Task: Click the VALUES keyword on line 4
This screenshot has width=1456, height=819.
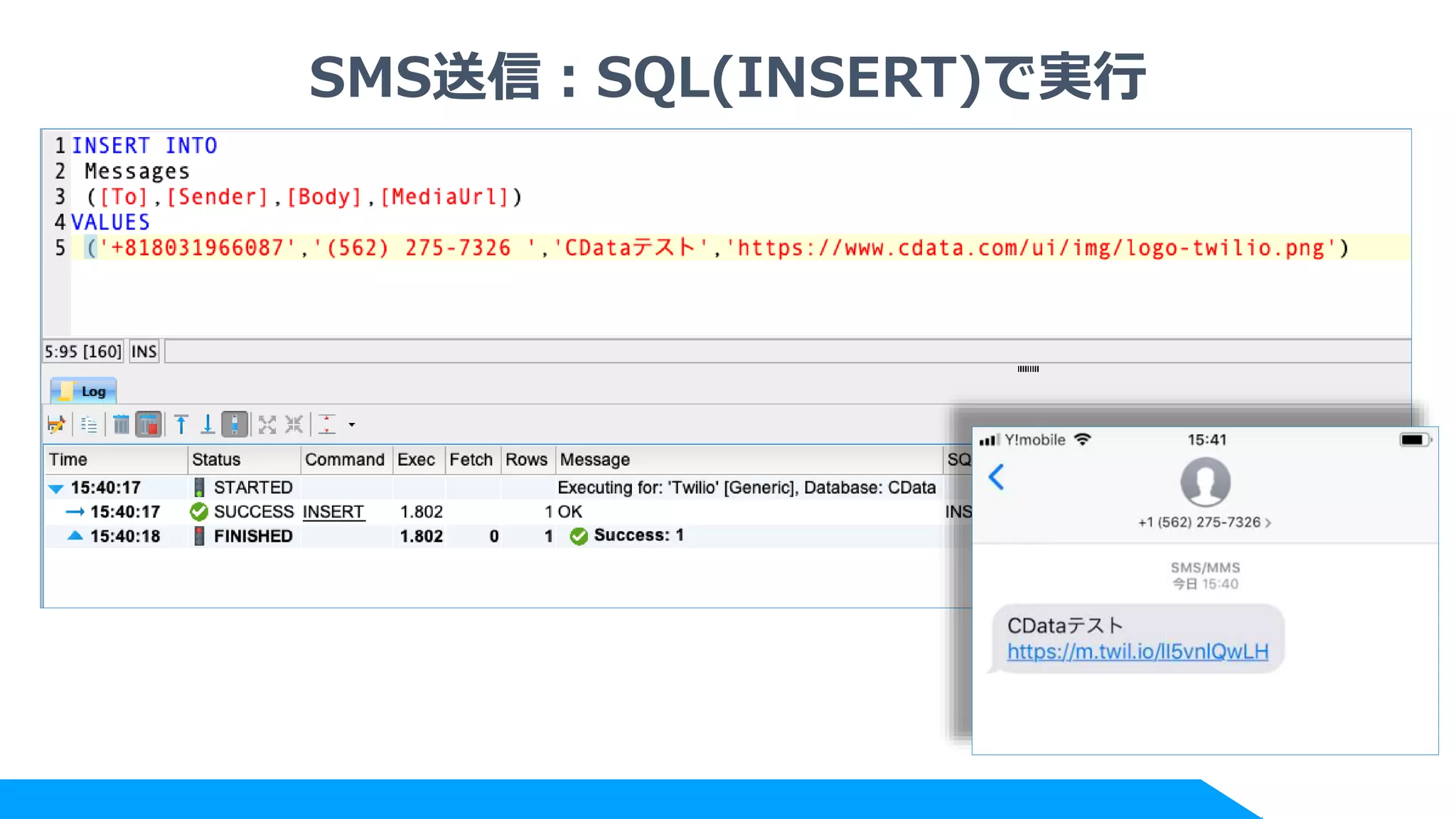Action: 110,223
